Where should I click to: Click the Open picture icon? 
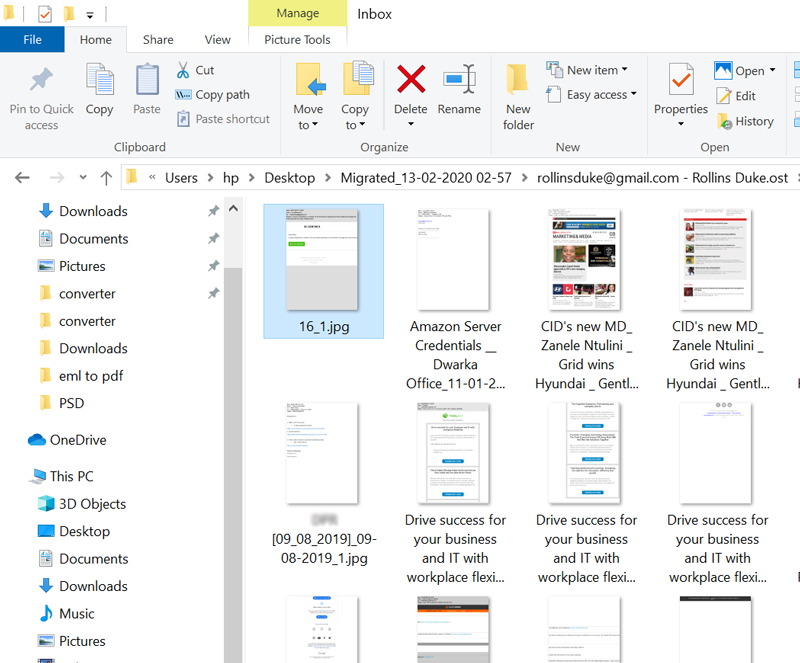point(723,70)
